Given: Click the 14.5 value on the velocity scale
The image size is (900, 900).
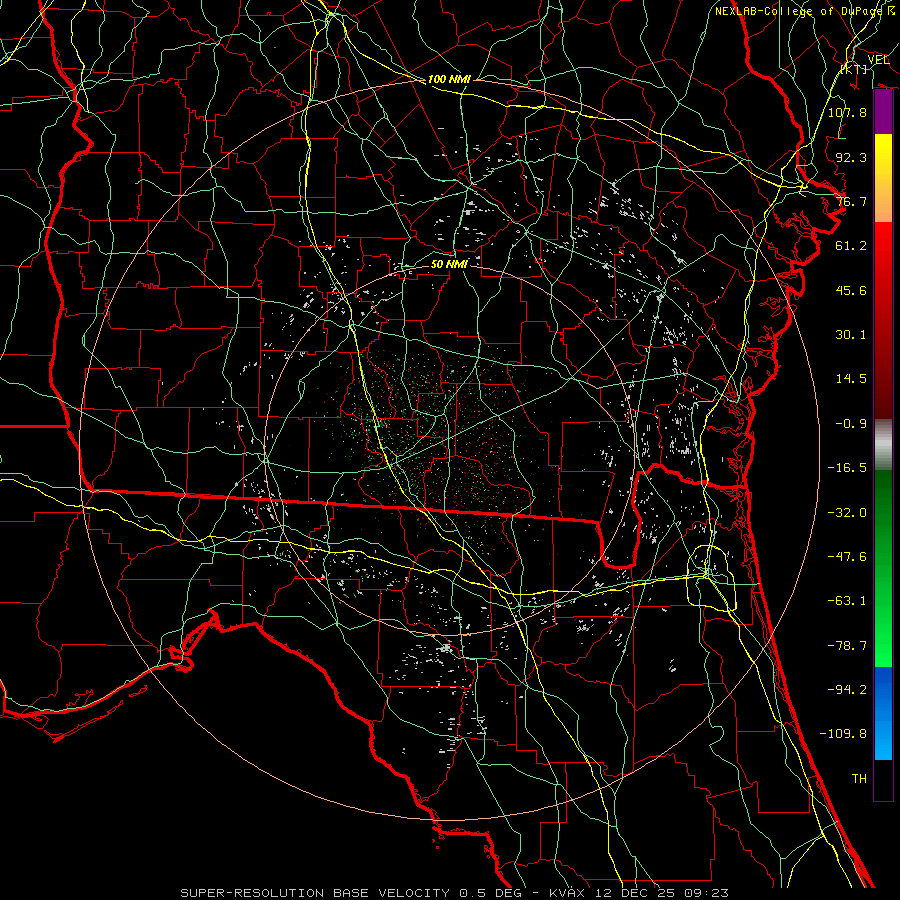Looking at the screenshot, I should click(851, 379).
